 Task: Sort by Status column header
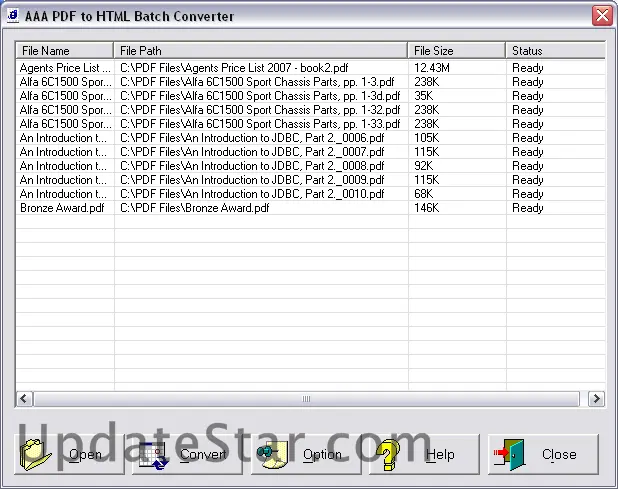pos(556,50)
